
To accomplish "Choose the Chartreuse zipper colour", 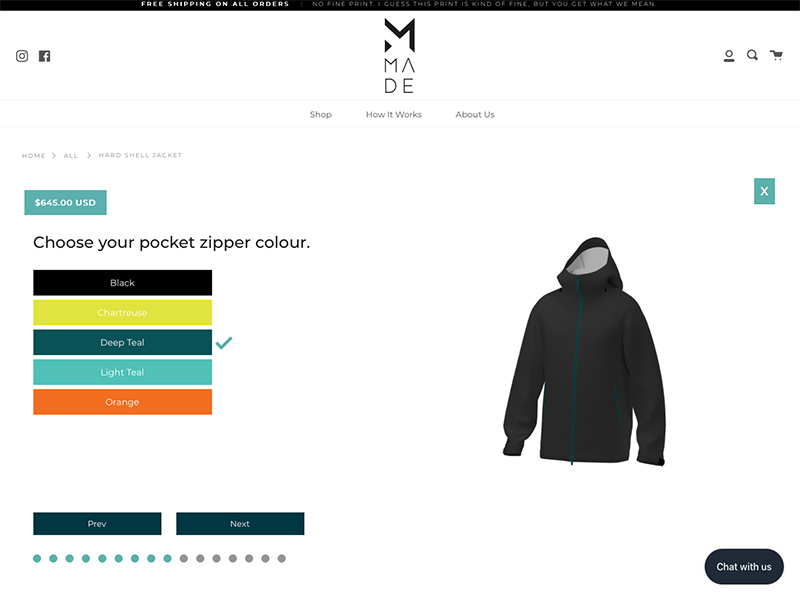I will [122, 312].
